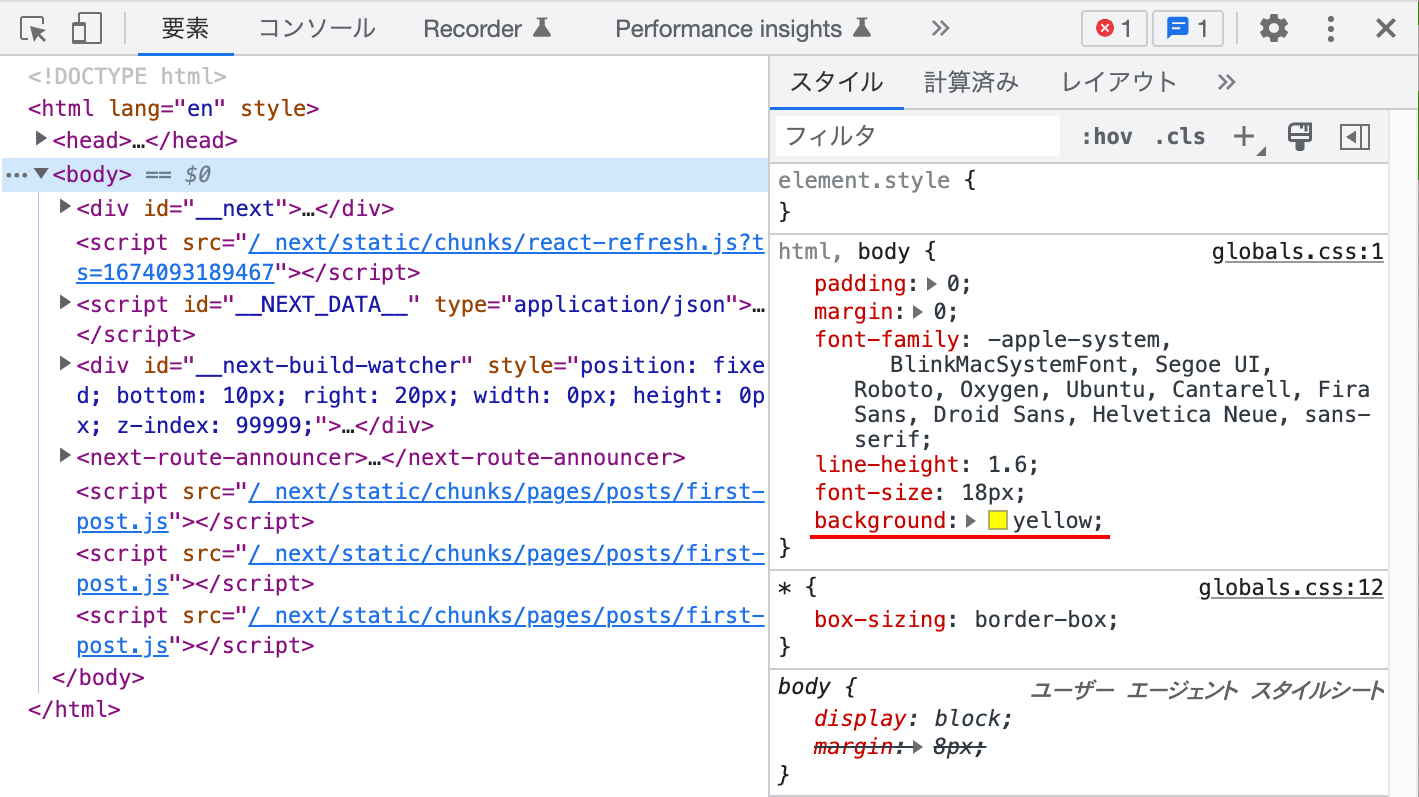Click the ユーザー エージェント スタイルシート label
Viewport: 1419px width, 797px height.
pyautogui.click(x=1207, y=690)
